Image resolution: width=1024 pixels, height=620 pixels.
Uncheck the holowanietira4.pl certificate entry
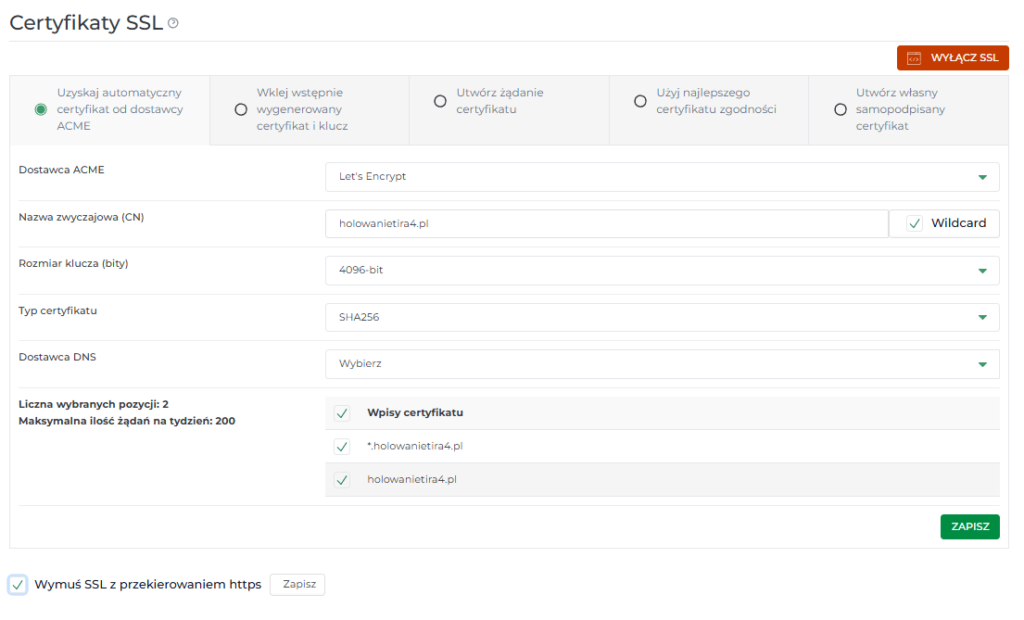click(340, 479)
